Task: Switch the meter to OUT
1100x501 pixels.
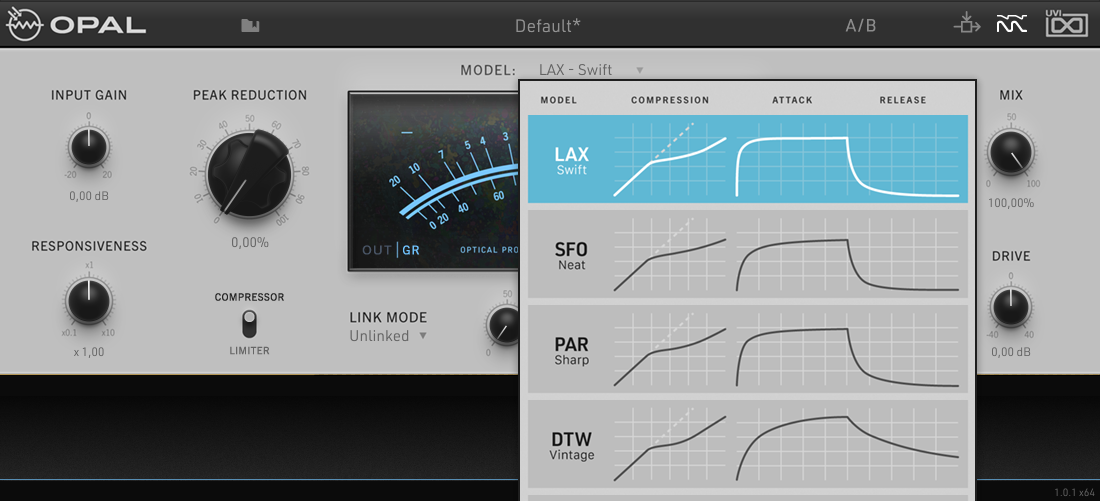Action: [377, 249]
